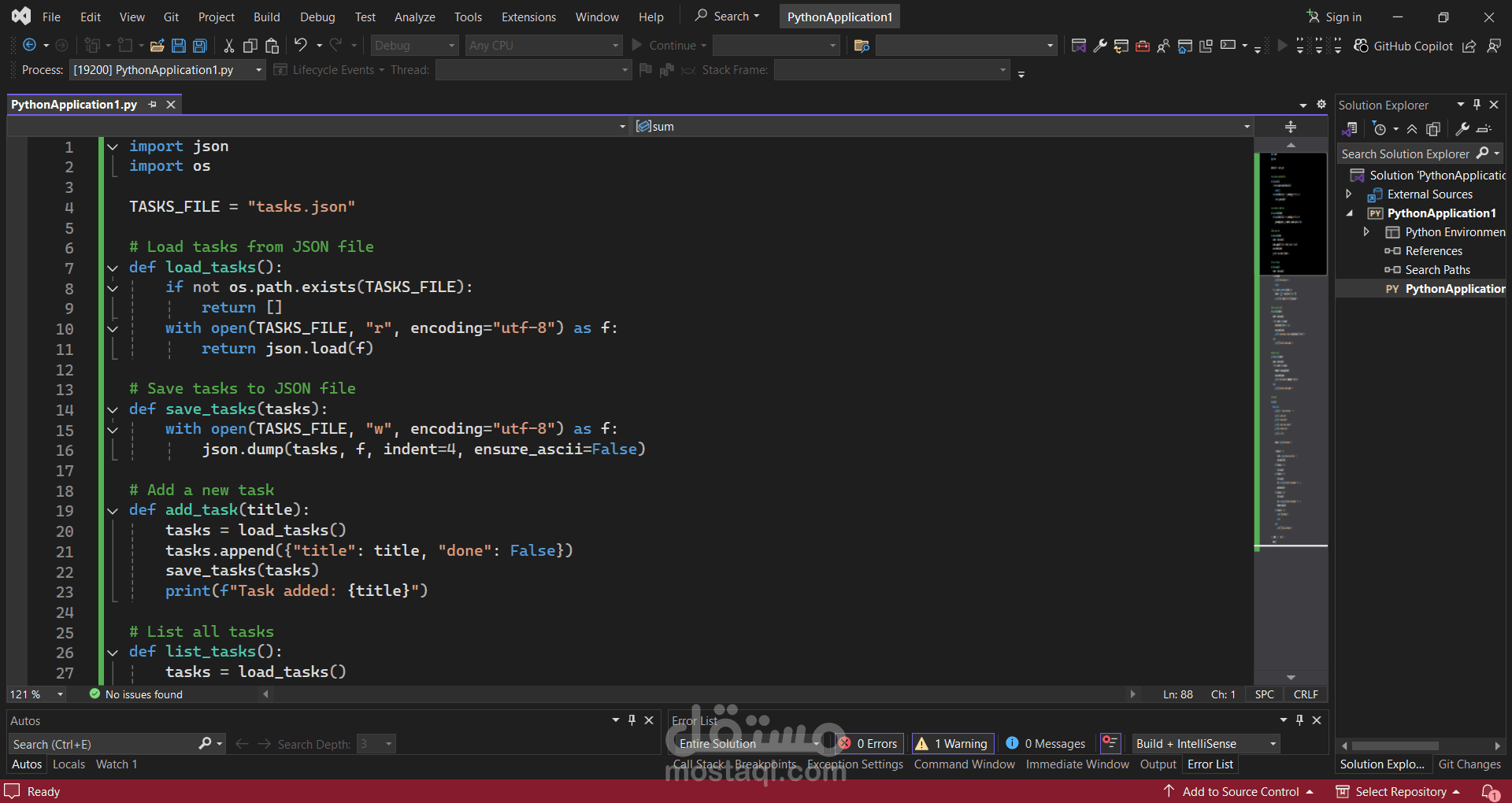Click the Cut scissors icon
Screen dimensions: 1512x803
point(228,46)
